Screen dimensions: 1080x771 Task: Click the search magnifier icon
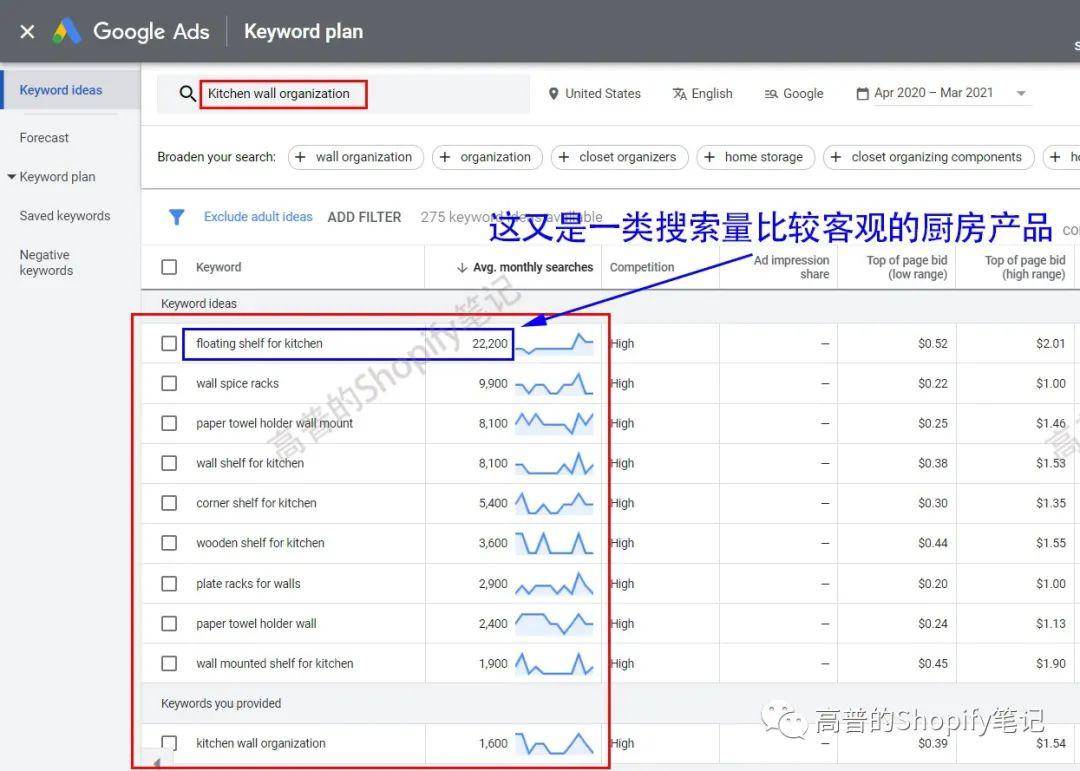click(187, 94)
